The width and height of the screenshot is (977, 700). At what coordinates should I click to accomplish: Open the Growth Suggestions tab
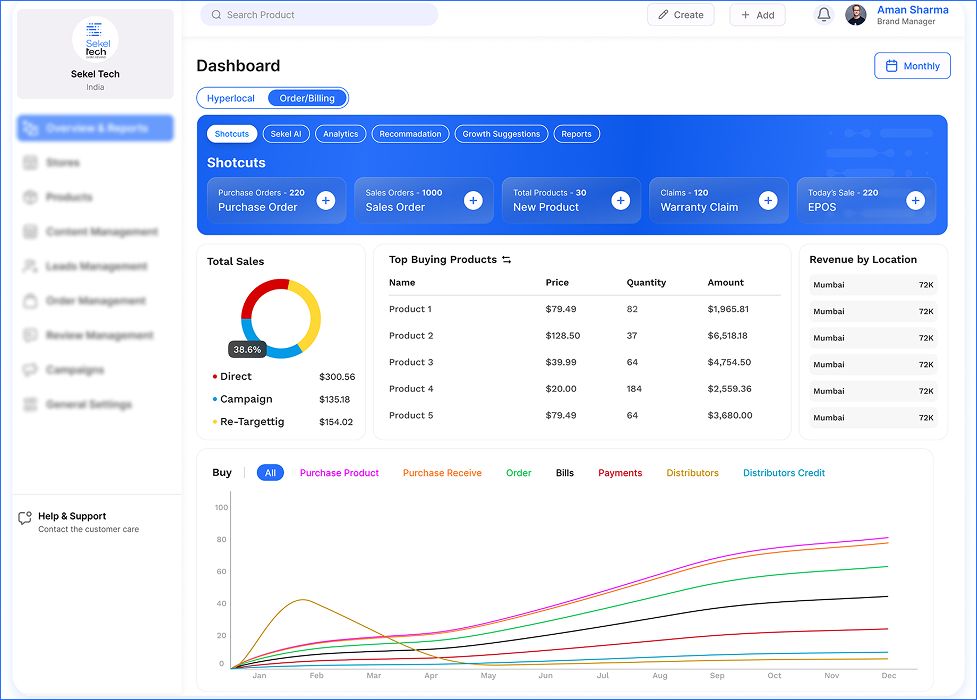point(500,133)
